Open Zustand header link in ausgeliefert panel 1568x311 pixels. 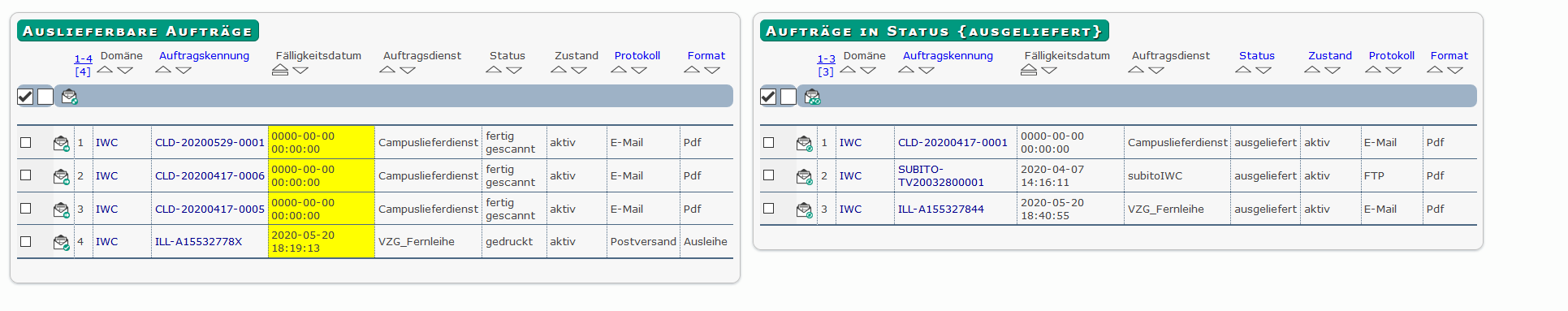1330,55
